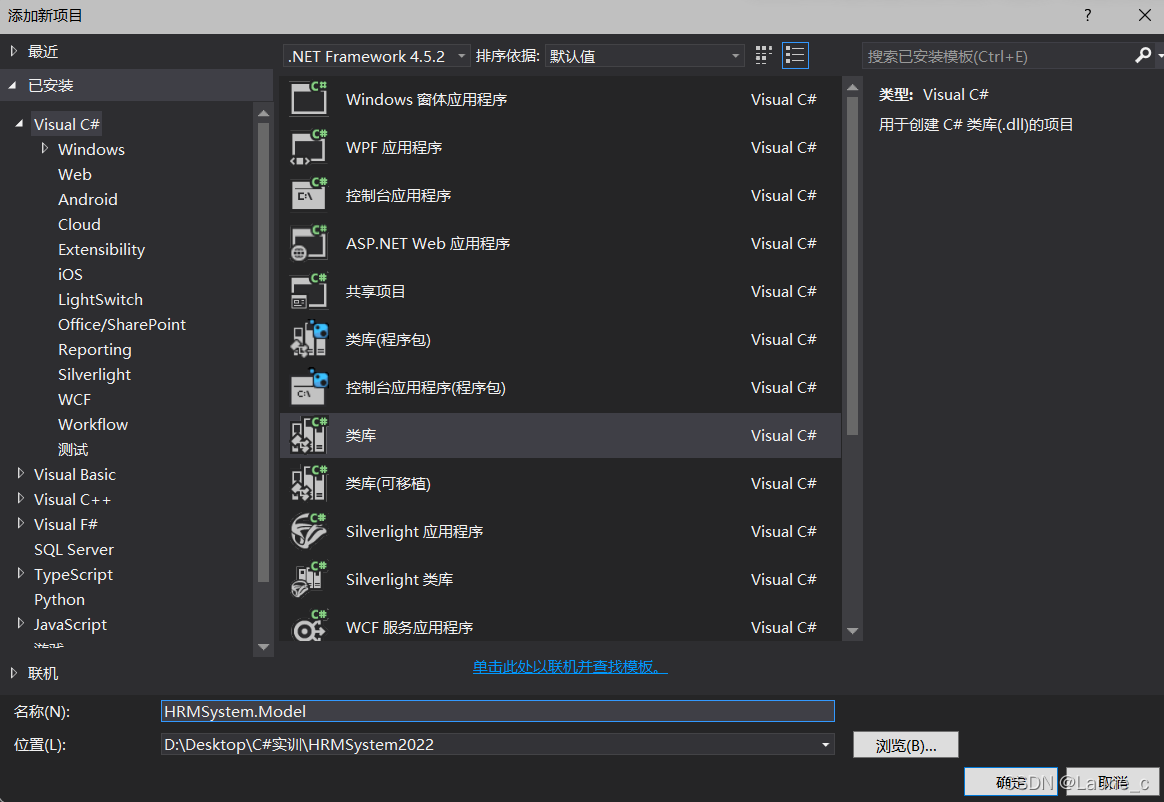Viewport: 1164px width, 802px height.
Task: Expand the Visual C++ node
Action: click(21, 498)
